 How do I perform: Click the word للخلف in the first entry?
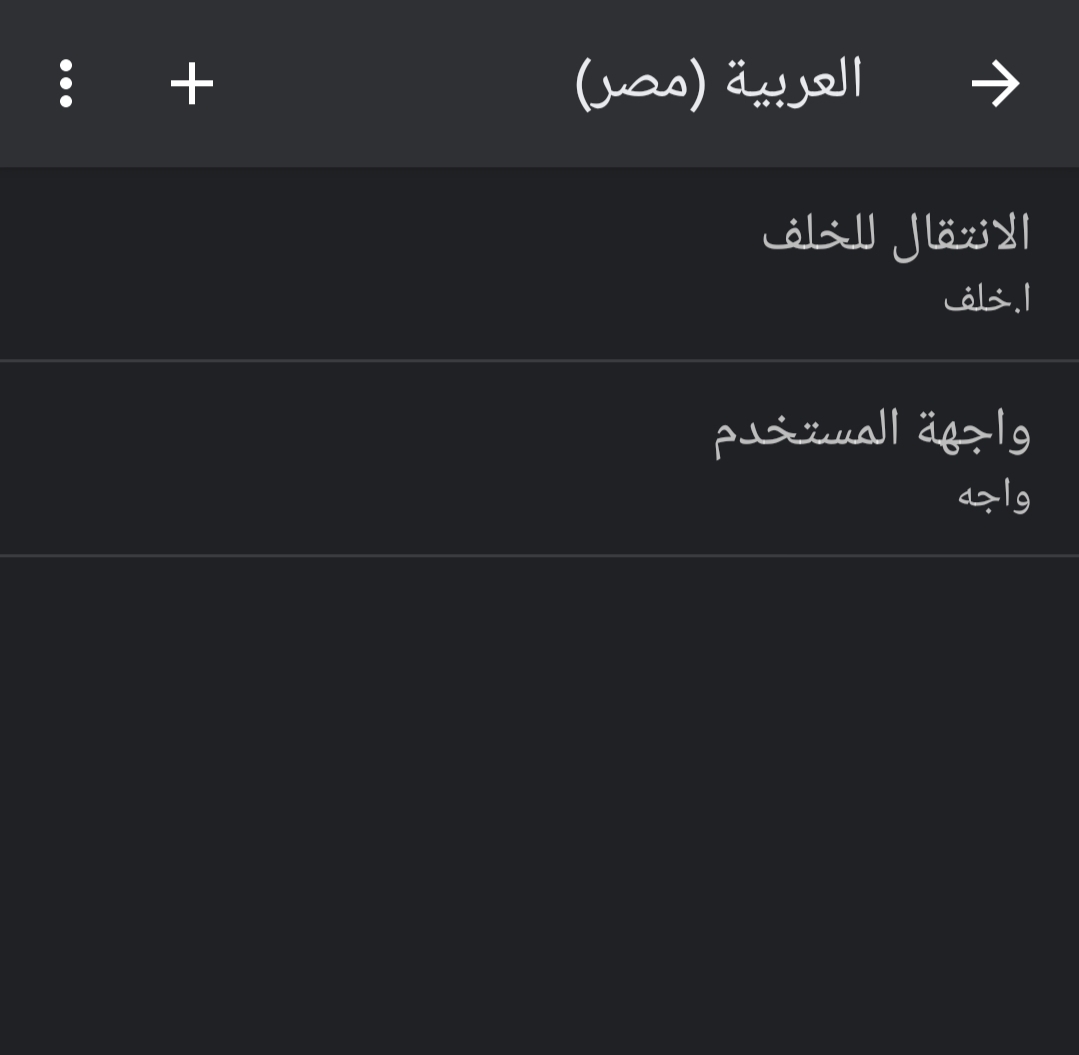(813, 233)
